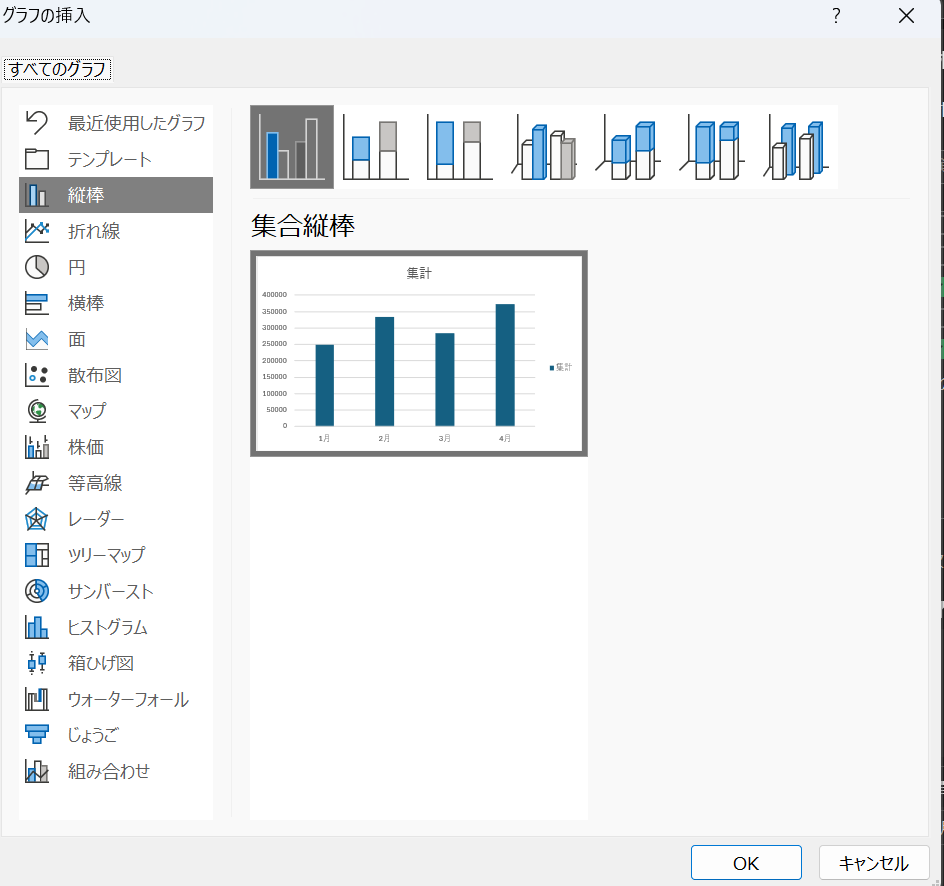Screen dimensions: 944x886
Task: Select the ツリーマップ treemap category
Action: coord(105,555)
